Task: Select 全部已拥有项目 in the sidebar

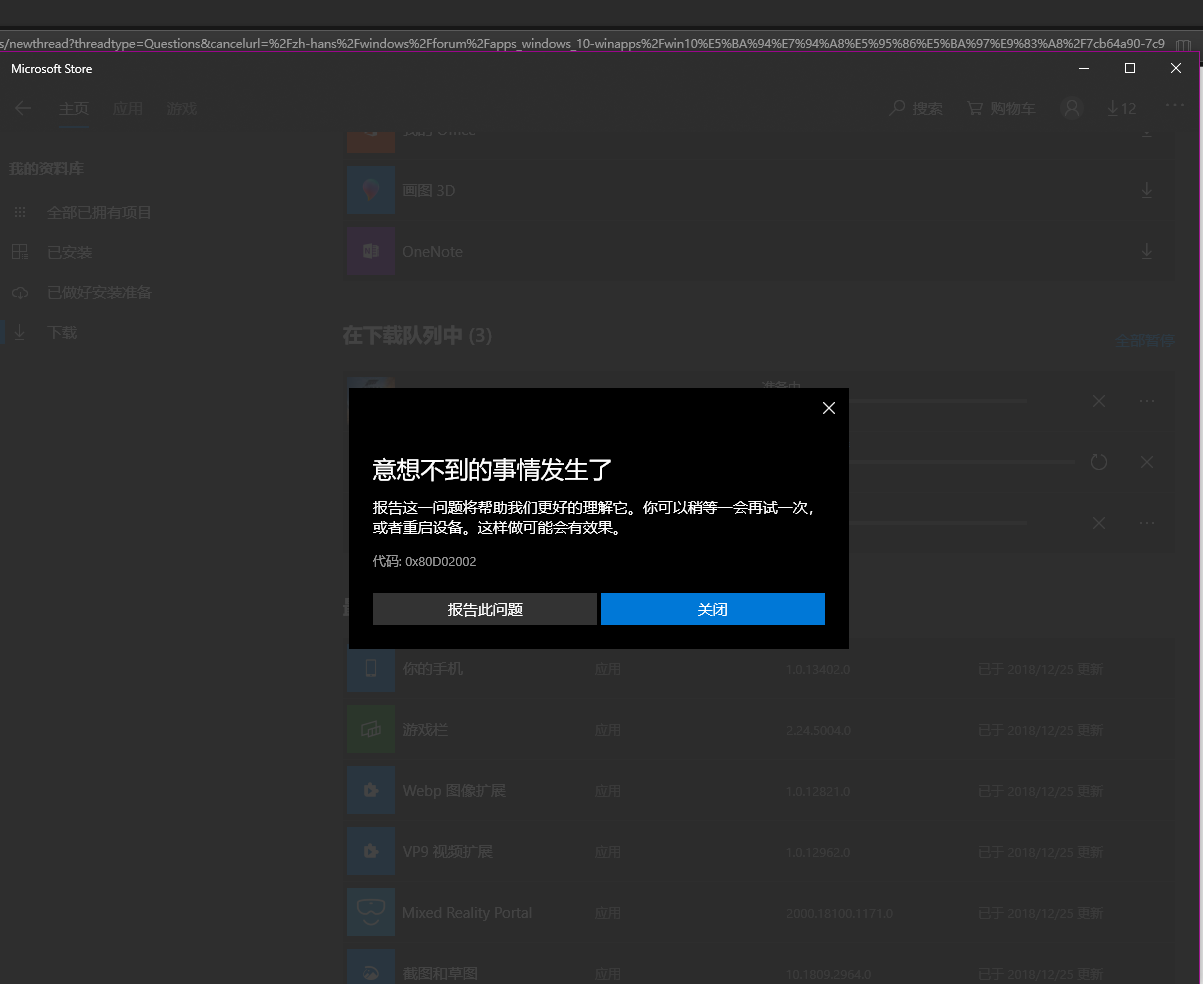Action: click(99, 213)
